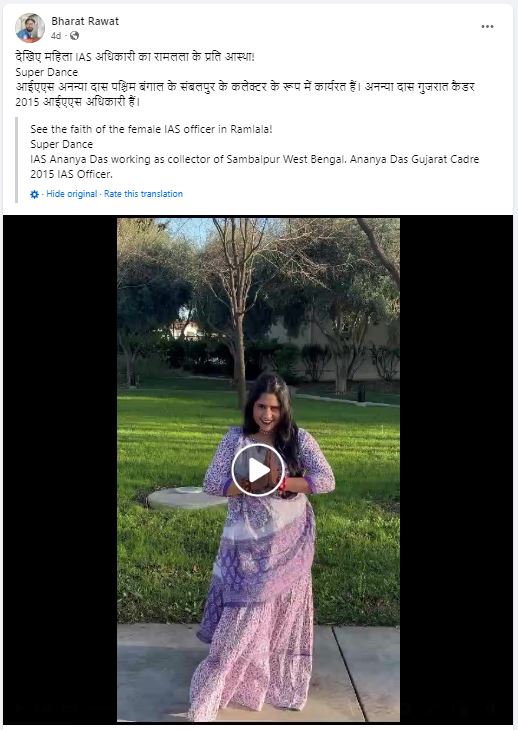Click Rate this translation link
The width and height of the screenshot is (518, 730).
[143, 194]
